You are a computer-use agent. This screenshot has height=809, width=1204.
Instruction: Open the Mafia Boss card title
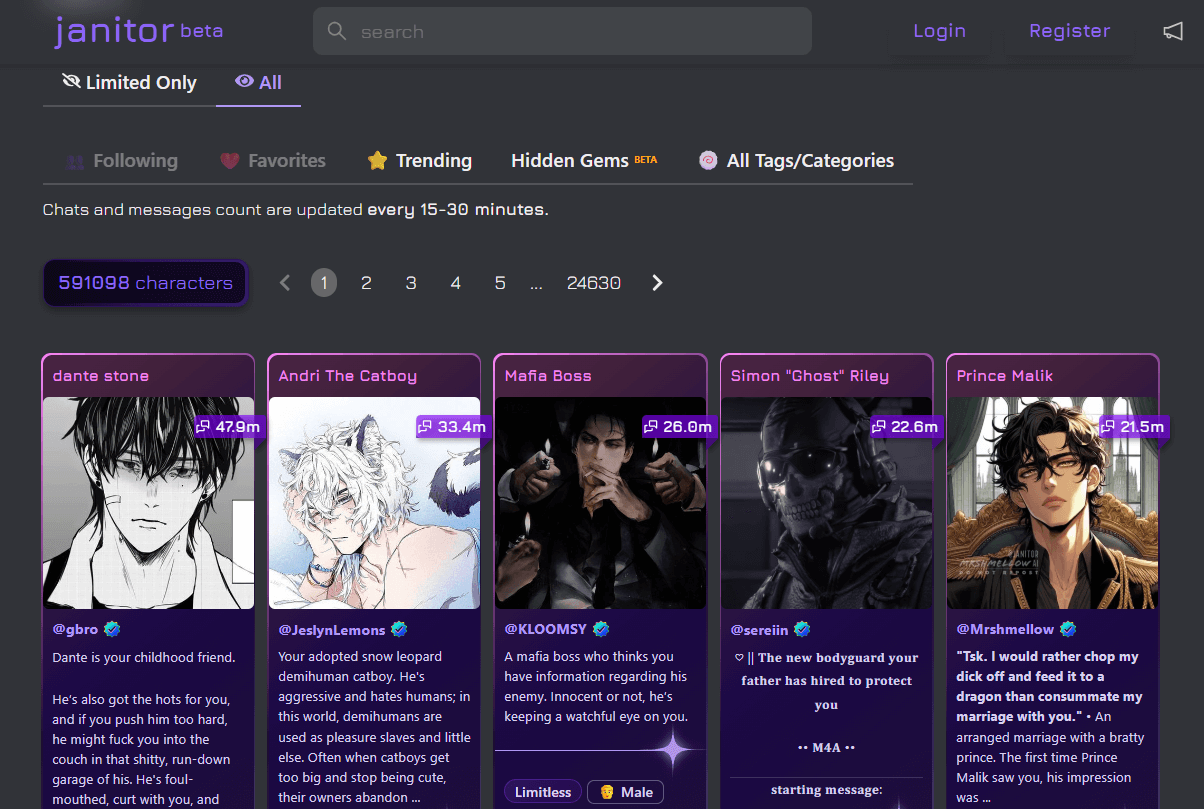(548, 376)
